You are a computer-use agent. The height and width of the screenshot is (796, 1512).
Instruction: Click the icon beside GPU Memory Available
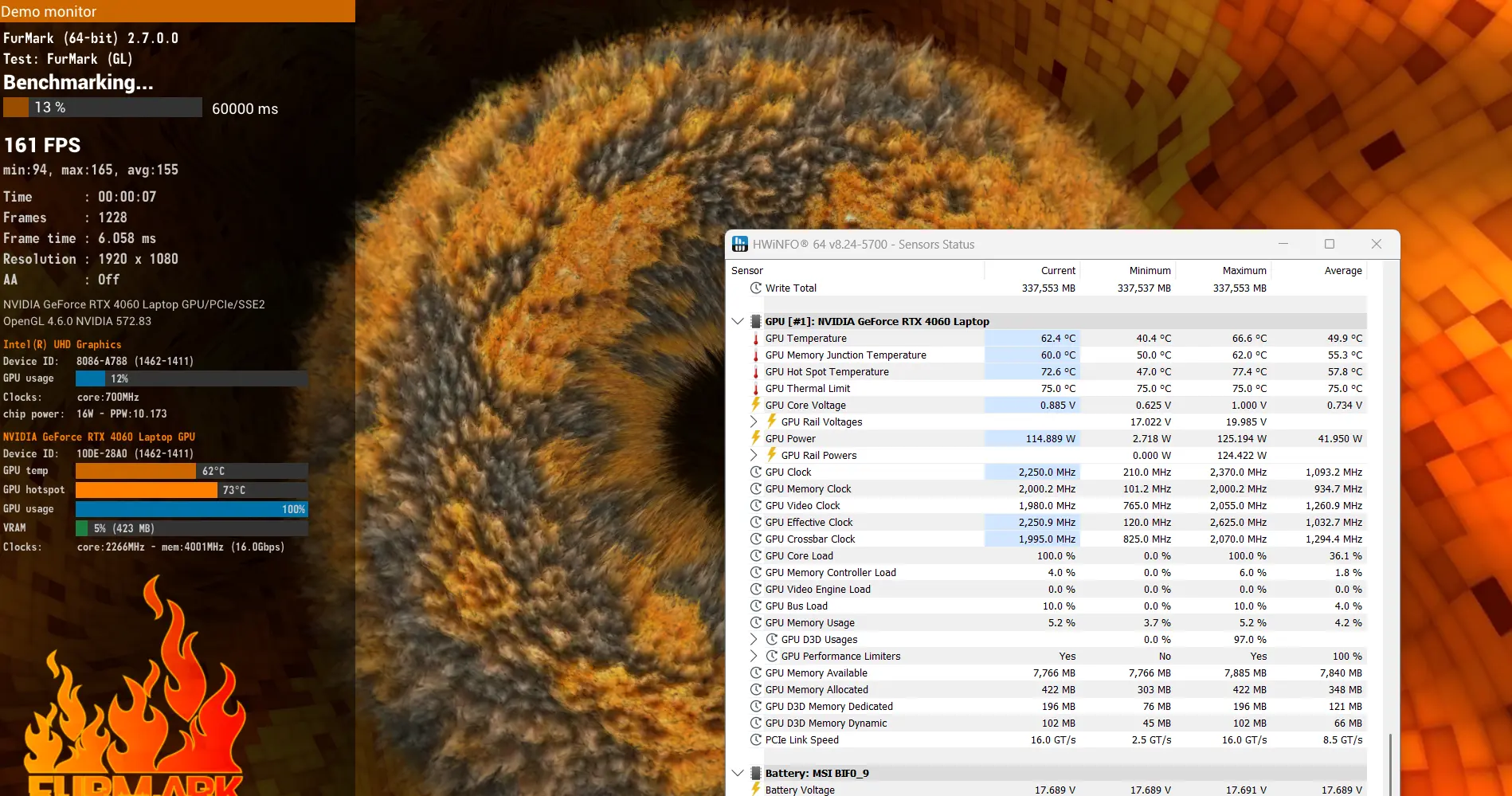[756, 672]
